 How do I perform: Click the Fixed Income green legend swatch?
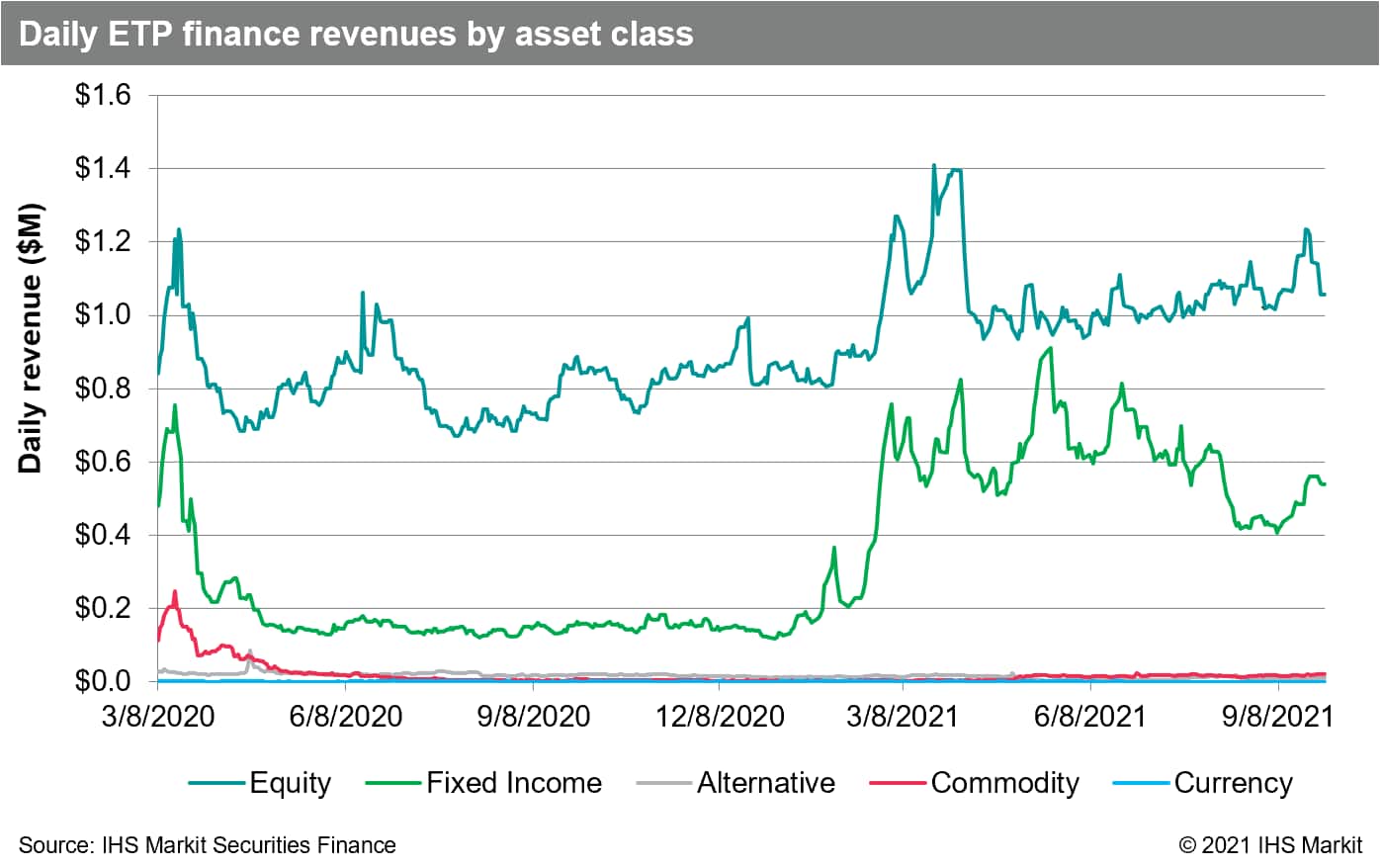pyautogui.click(x=393, y=784)
